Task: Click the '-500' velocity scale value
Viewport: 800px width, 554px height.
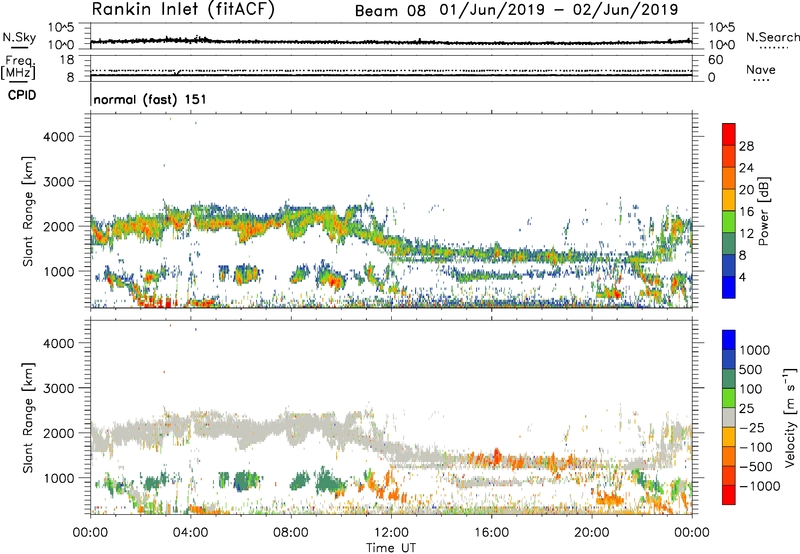Action: pyautogui.click(x=755, y=467)
